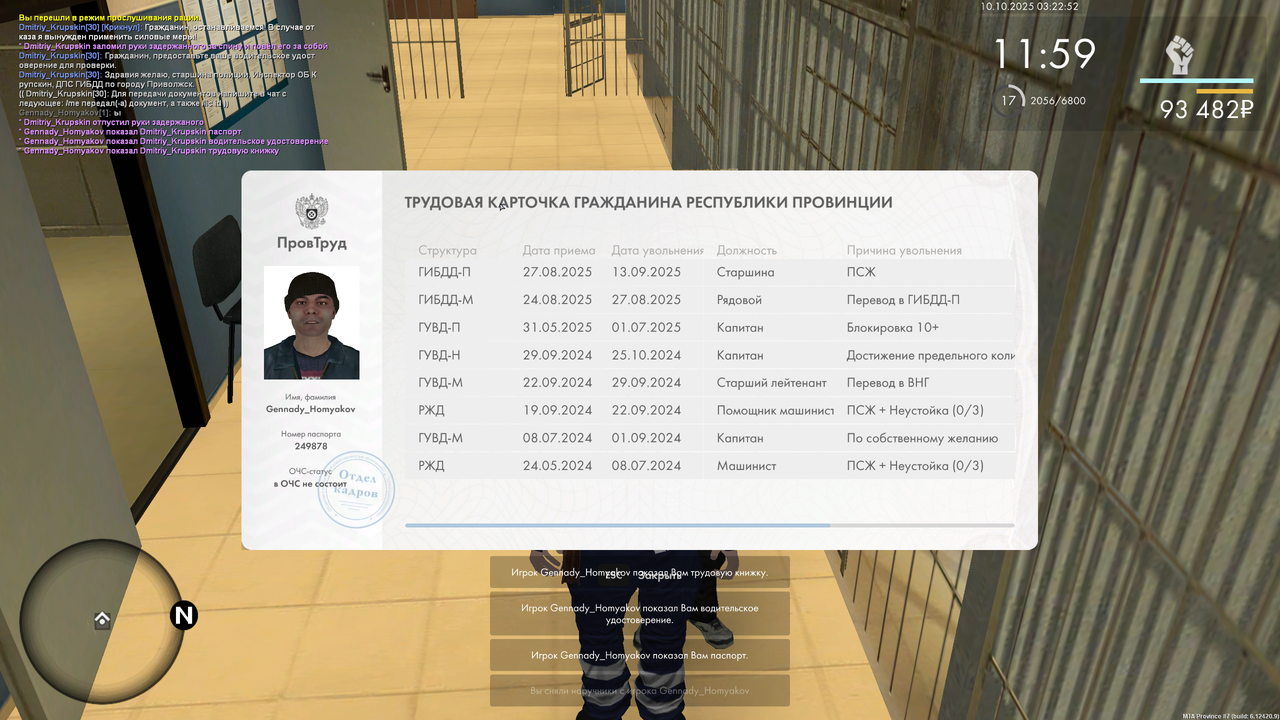Click the Достижение предельного reason cell

tap(930, 355)
